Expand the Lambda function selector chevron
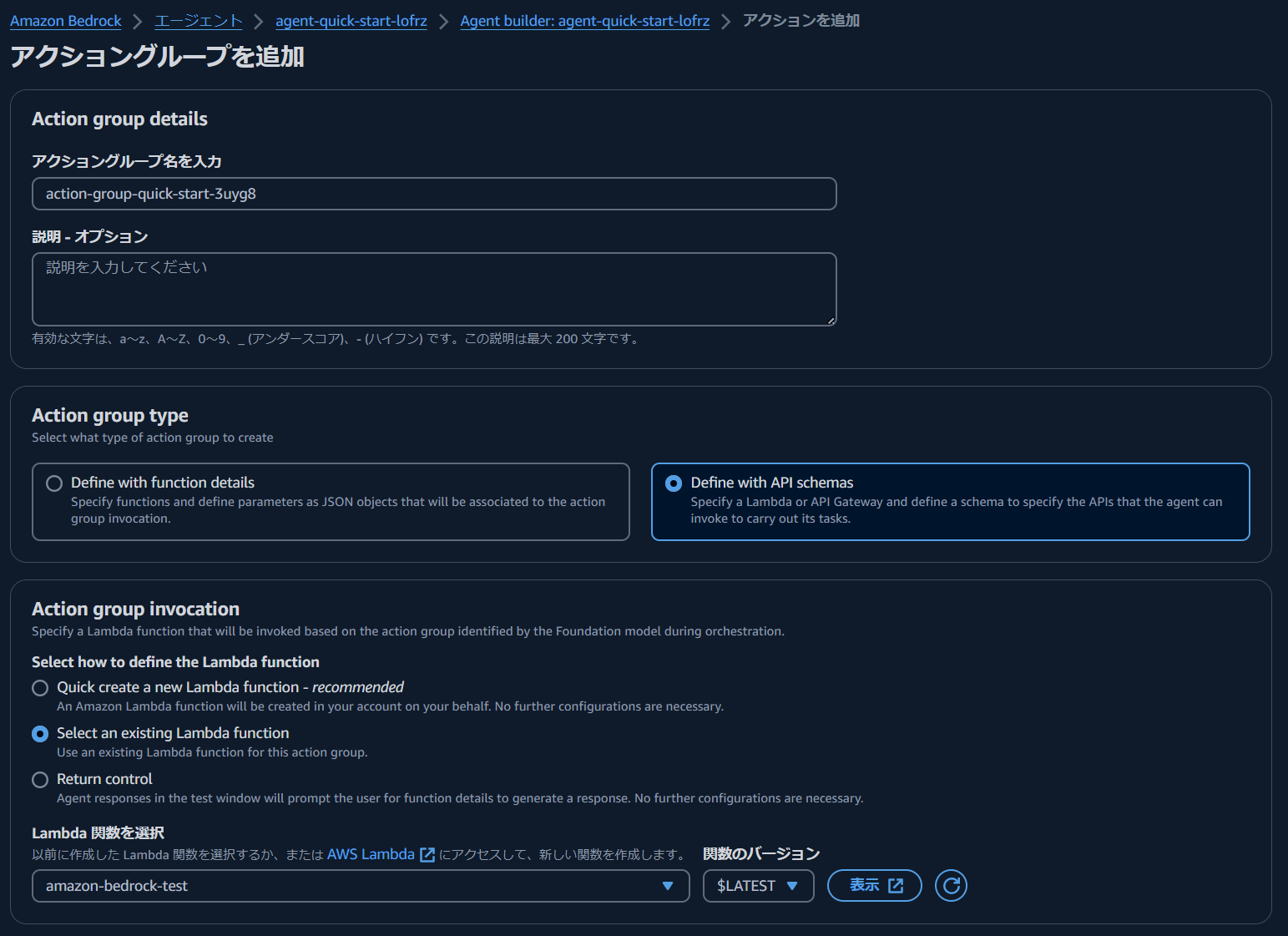This screenshot has height=936, width=1288. [667, 886]
